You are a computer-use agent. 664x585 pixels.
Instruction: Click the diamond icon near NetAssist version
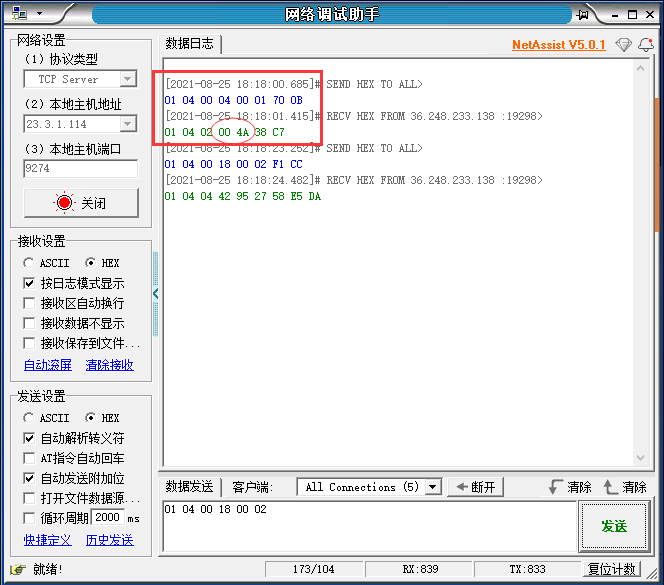(623, 44)
